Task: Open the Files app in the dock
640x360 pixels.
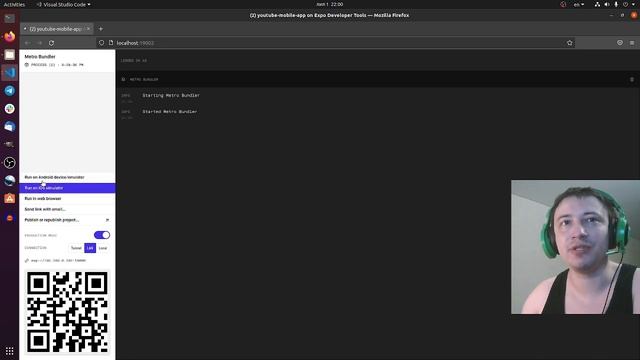Action: click(9, 55)
